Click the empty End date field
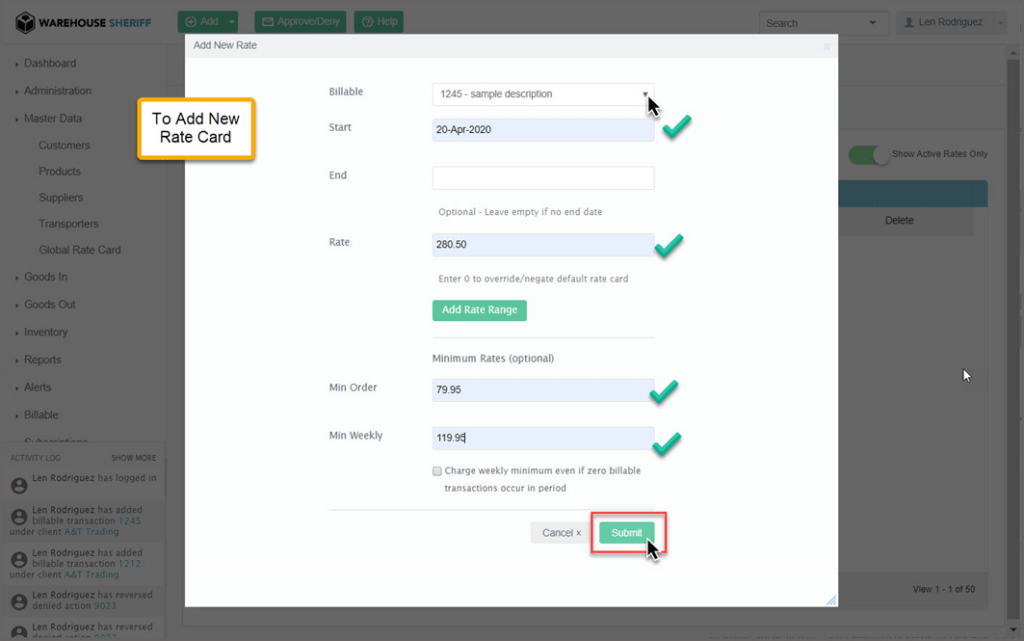This screenshot has height=641, width=1024. coord(543,178)
